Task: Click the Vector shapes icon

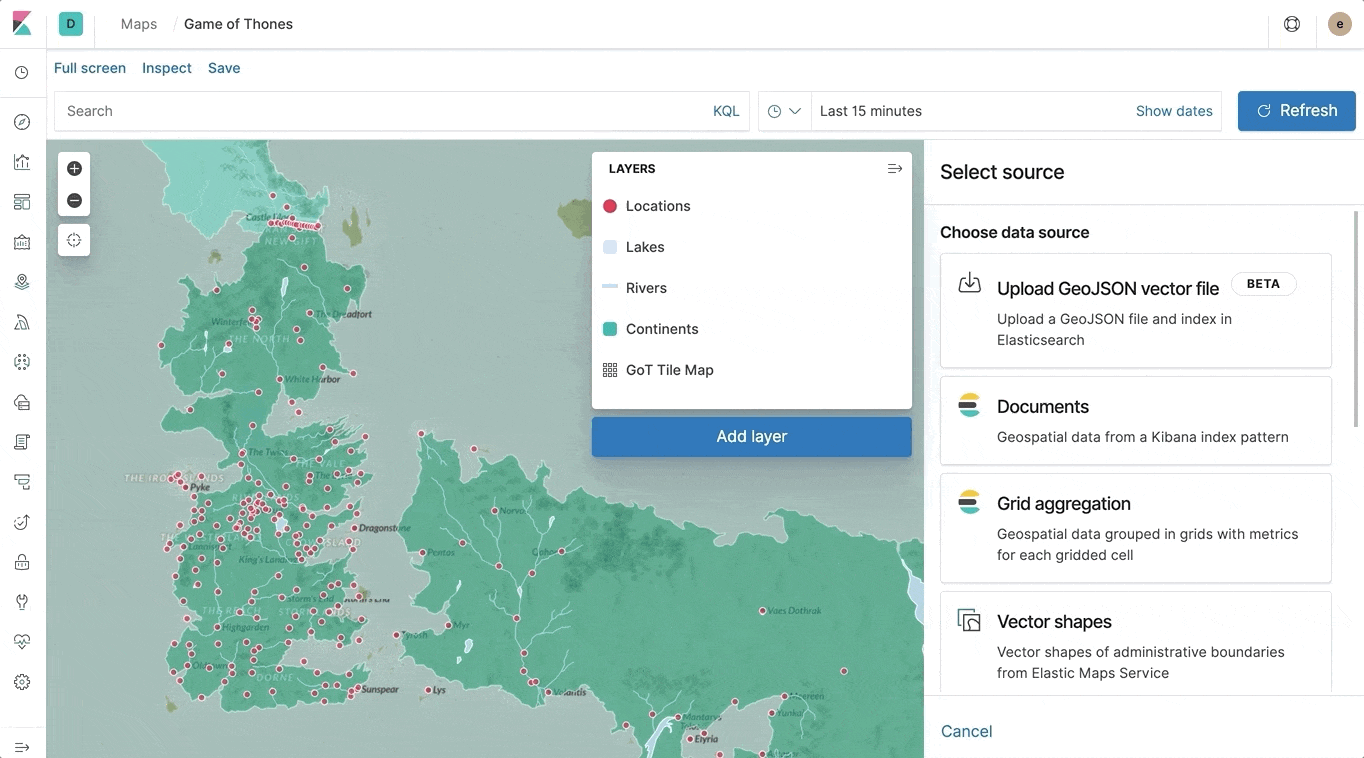Action: (969, 620)
